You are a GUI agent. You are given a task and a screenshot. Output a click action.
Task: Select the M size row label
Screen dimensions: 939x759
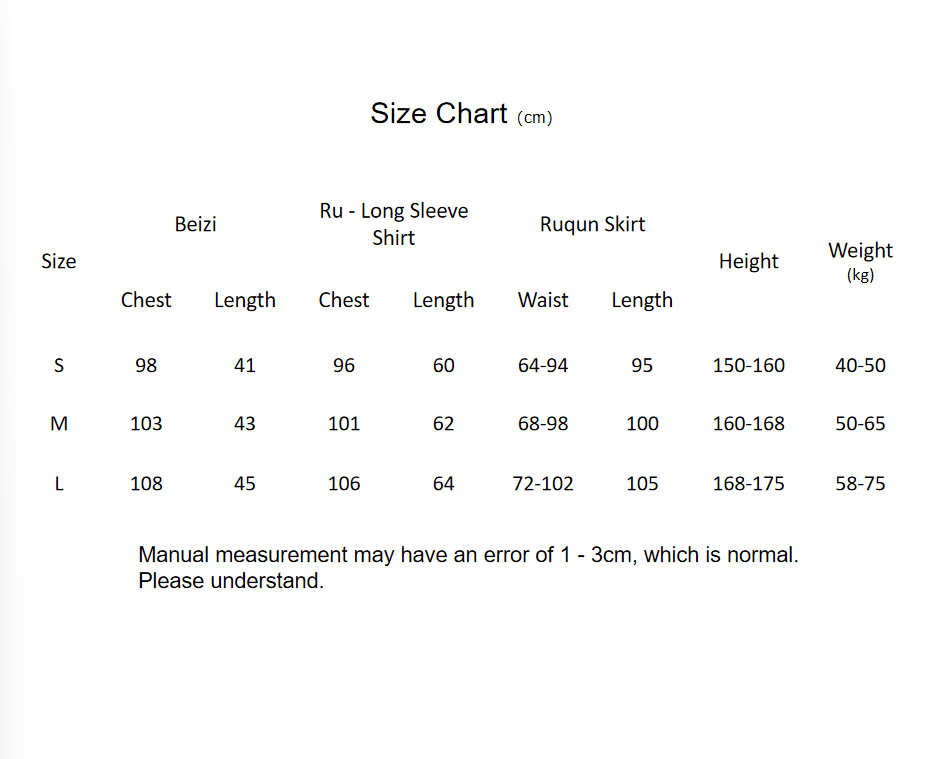58,424
